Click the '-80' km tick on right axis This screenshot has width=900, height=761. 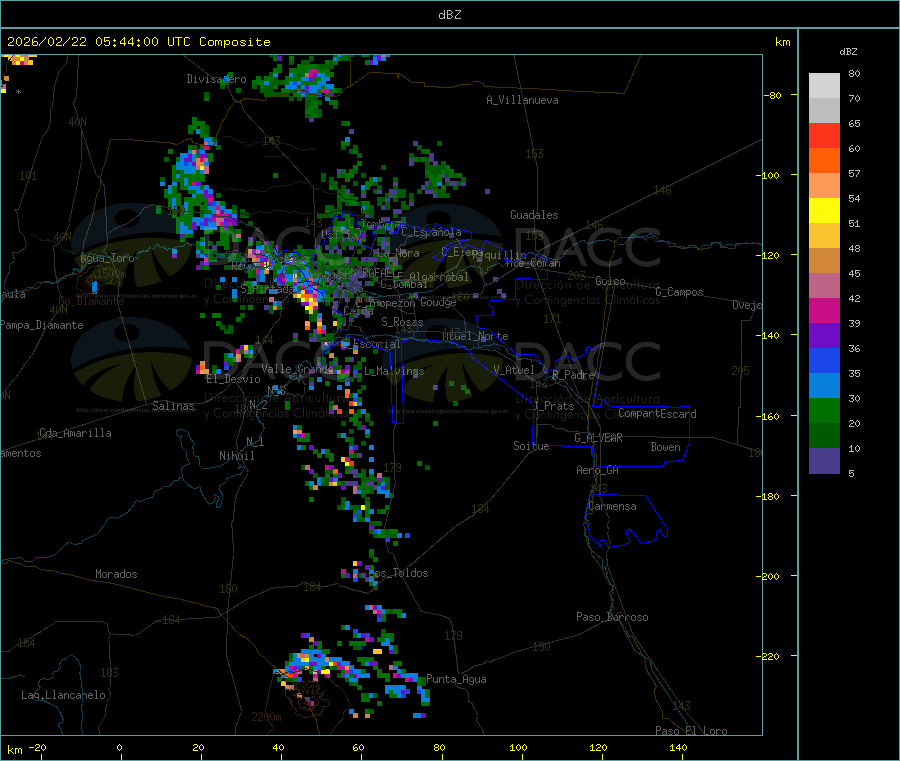tap(773, 95)
